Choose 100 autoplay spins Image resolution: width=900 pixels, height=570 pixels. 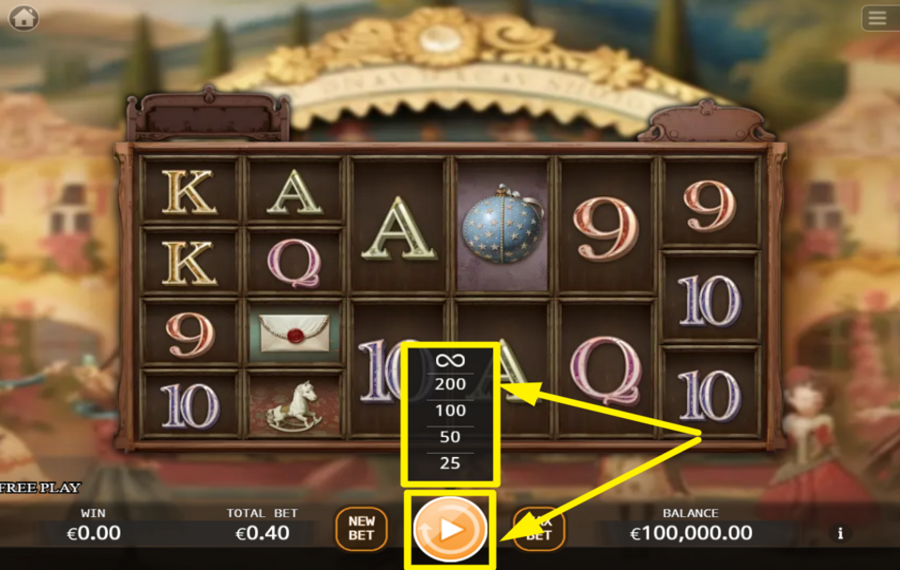tap(450, 410)
